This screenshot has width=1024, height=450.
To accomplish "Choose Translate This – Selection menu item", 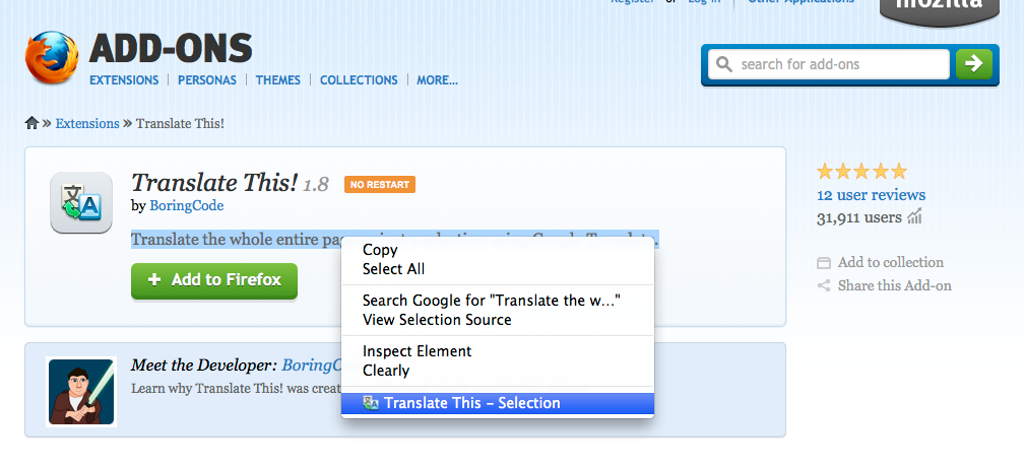I will [498, 403].
